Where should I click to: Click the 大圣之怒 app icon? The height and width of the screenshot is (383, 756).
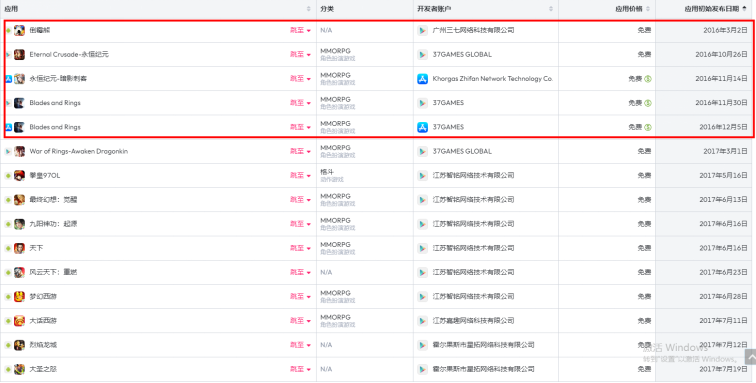(x=19, y=369)
